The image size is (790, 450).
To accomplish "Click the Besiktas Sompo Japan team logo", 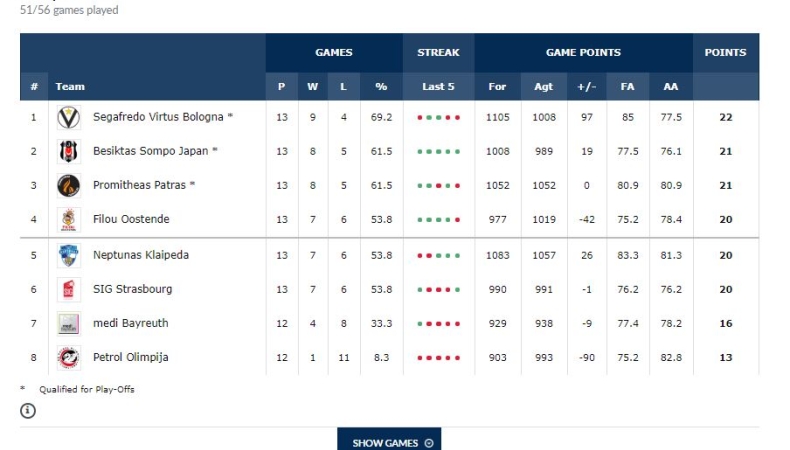I will [68, 151].
